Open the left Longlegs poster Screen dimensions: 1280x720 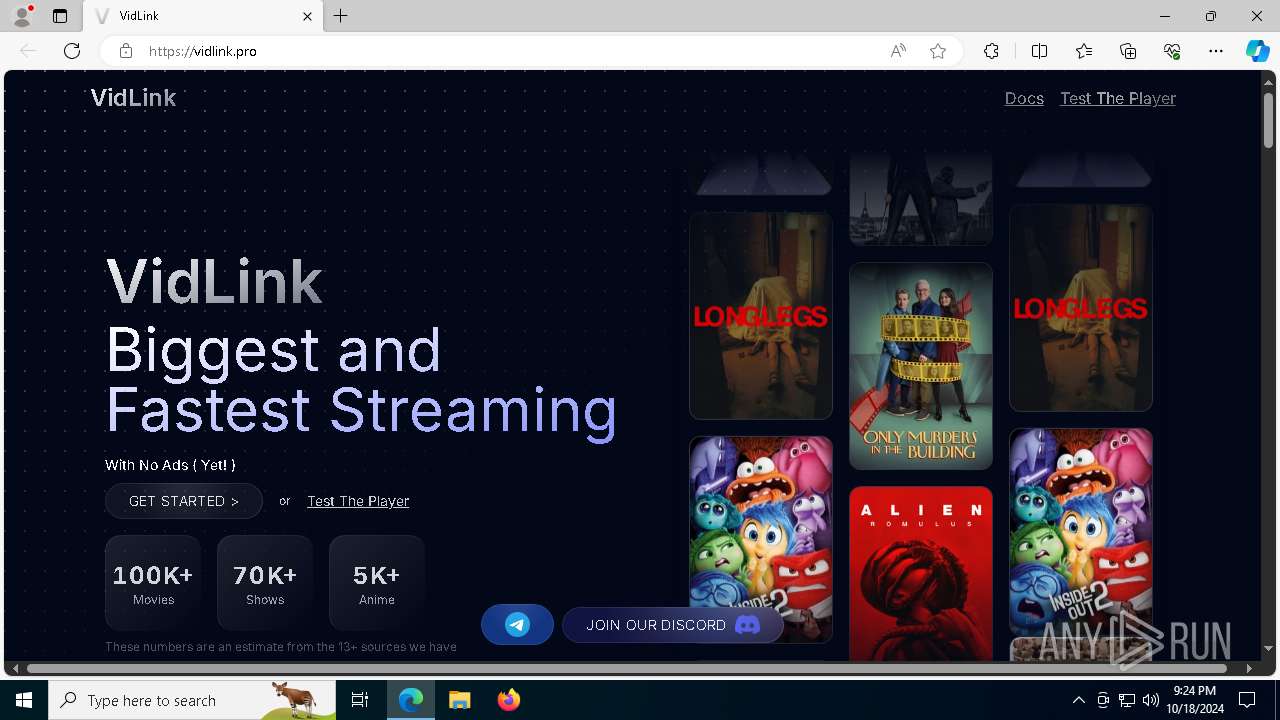coord(761,315)
